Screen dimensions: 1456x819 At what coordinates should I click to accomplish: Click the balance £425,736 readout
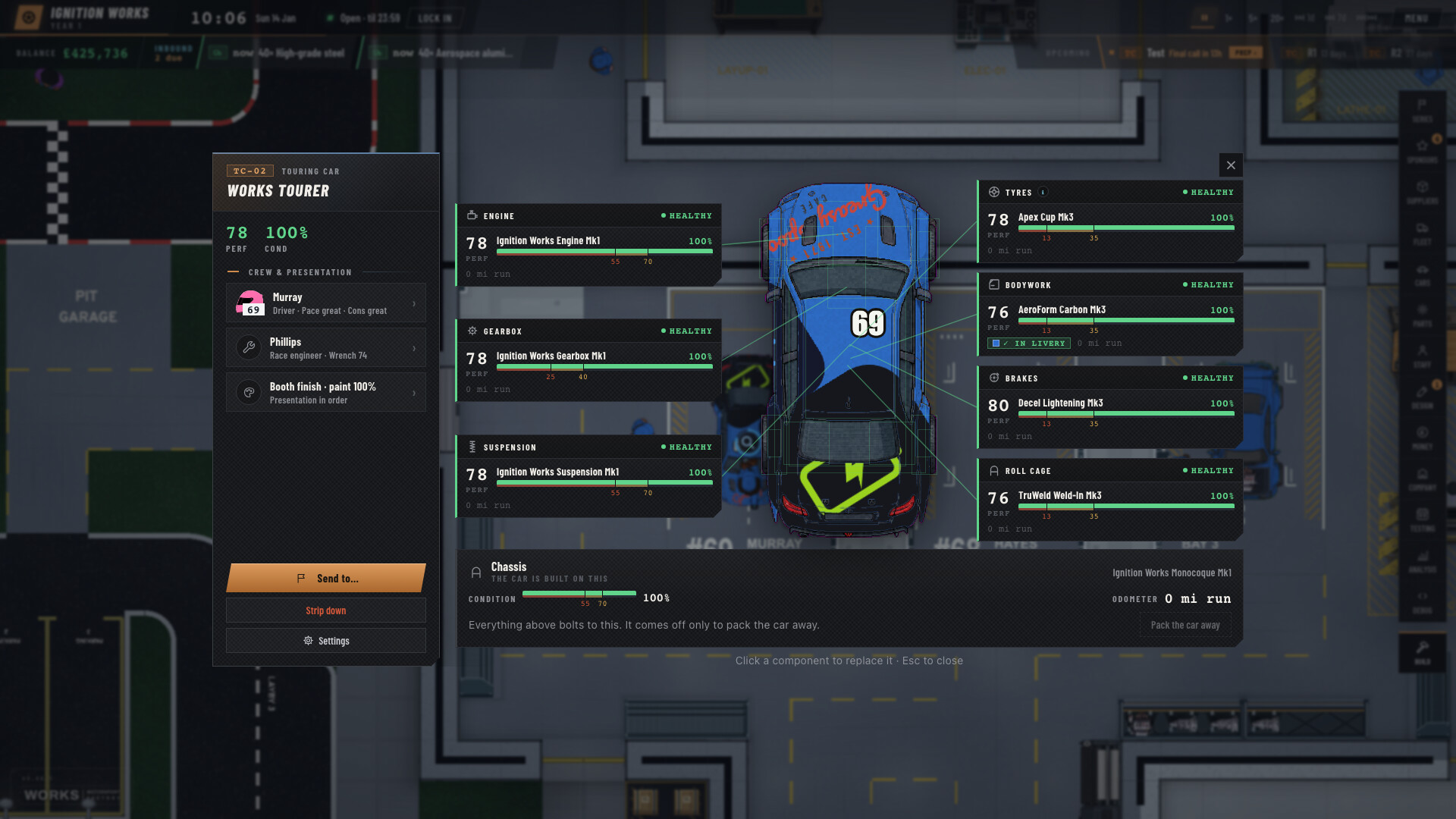click(96, 53)
